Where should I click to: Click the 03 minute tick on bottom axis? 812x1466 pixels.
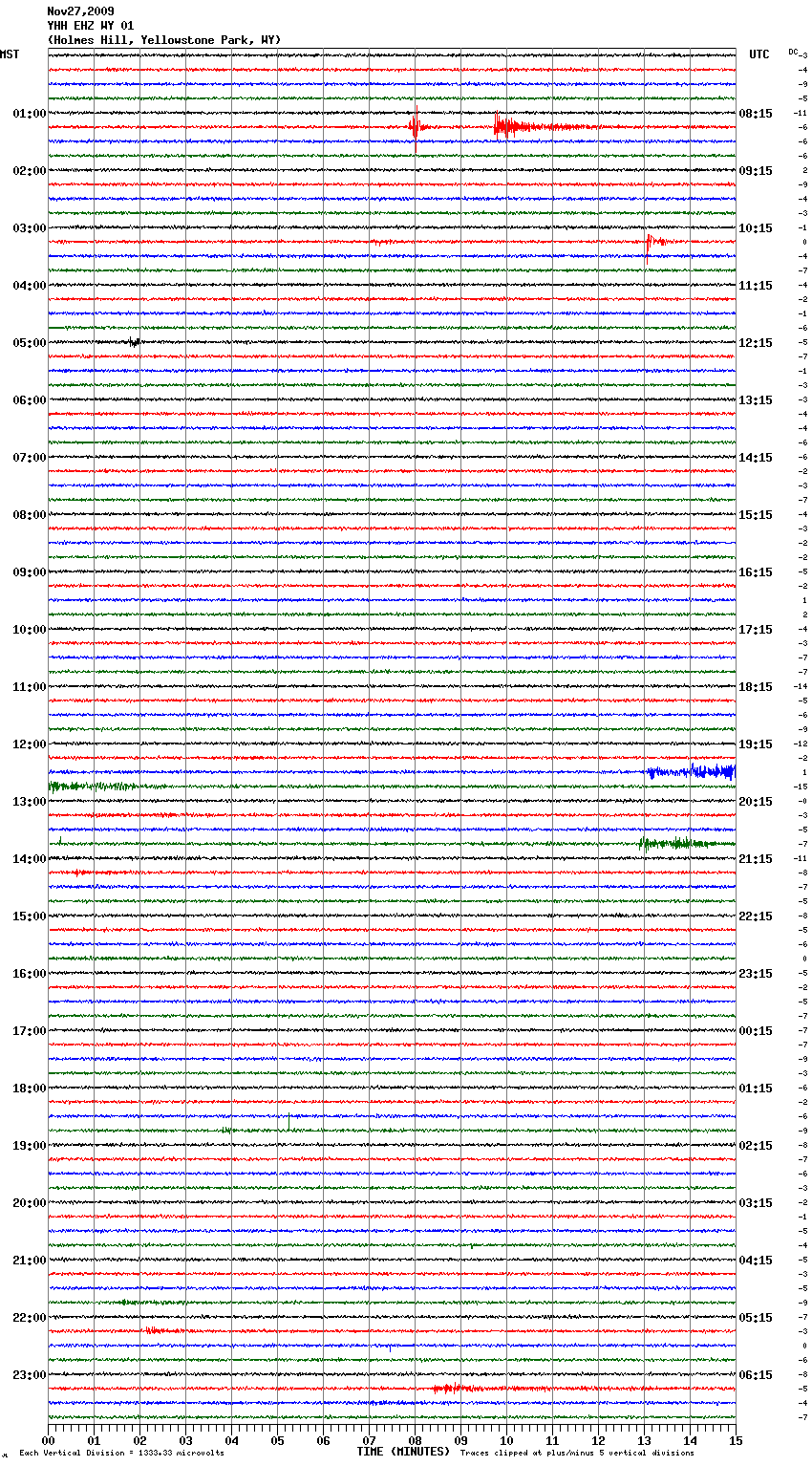tap(185, 1440)
